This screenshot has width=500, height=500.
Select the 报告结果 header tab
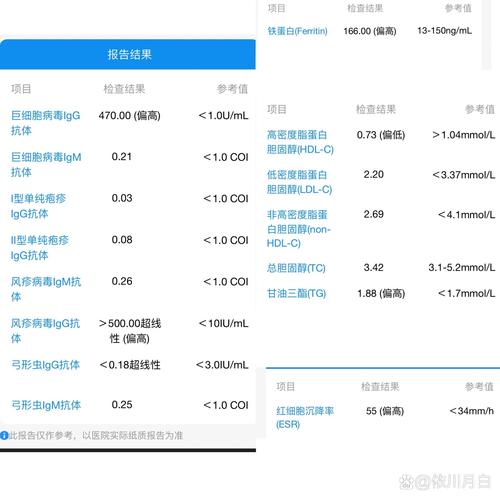tap(128, 54)
